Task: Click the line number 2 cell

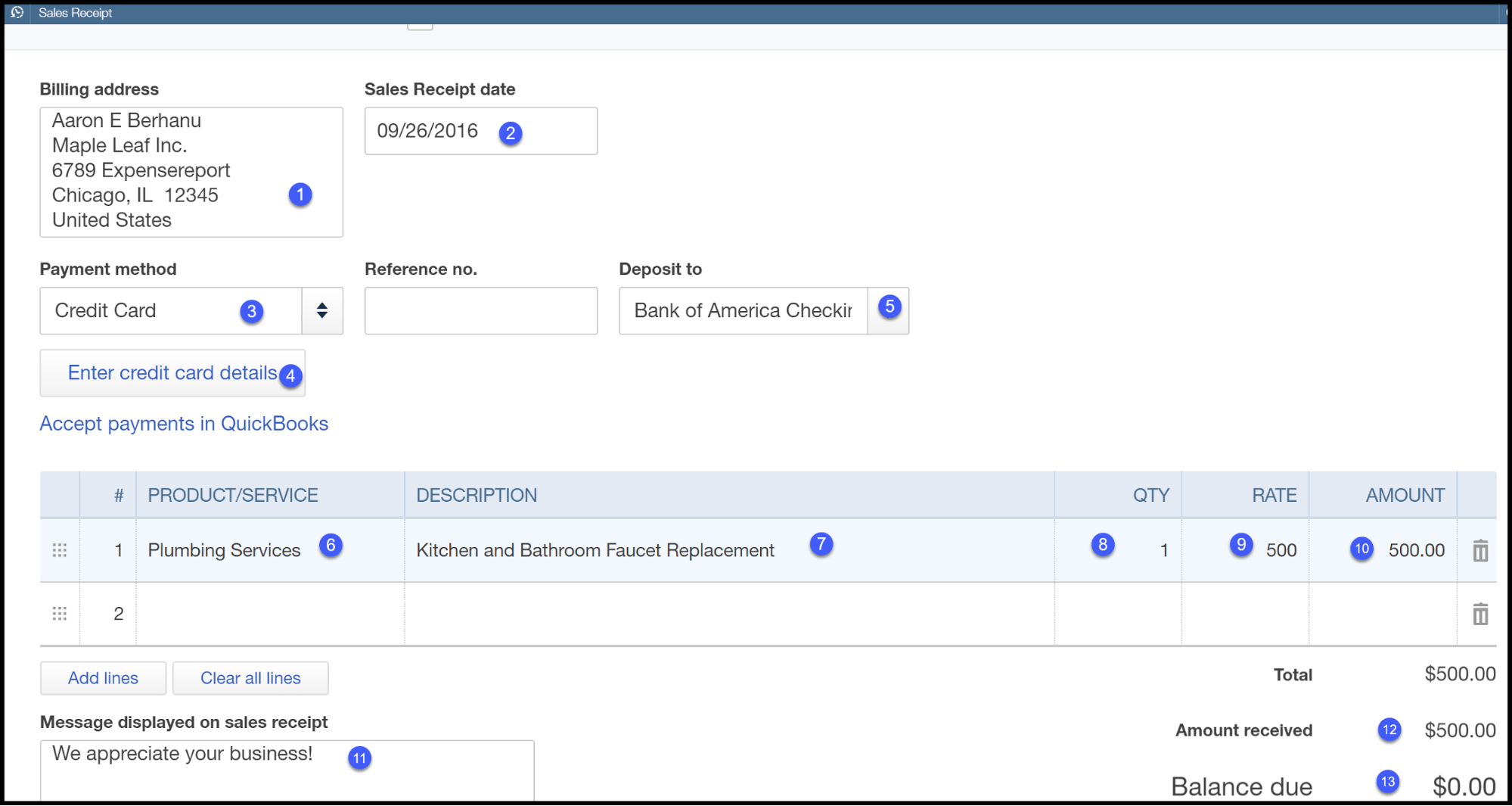Action: coord(108,614)
